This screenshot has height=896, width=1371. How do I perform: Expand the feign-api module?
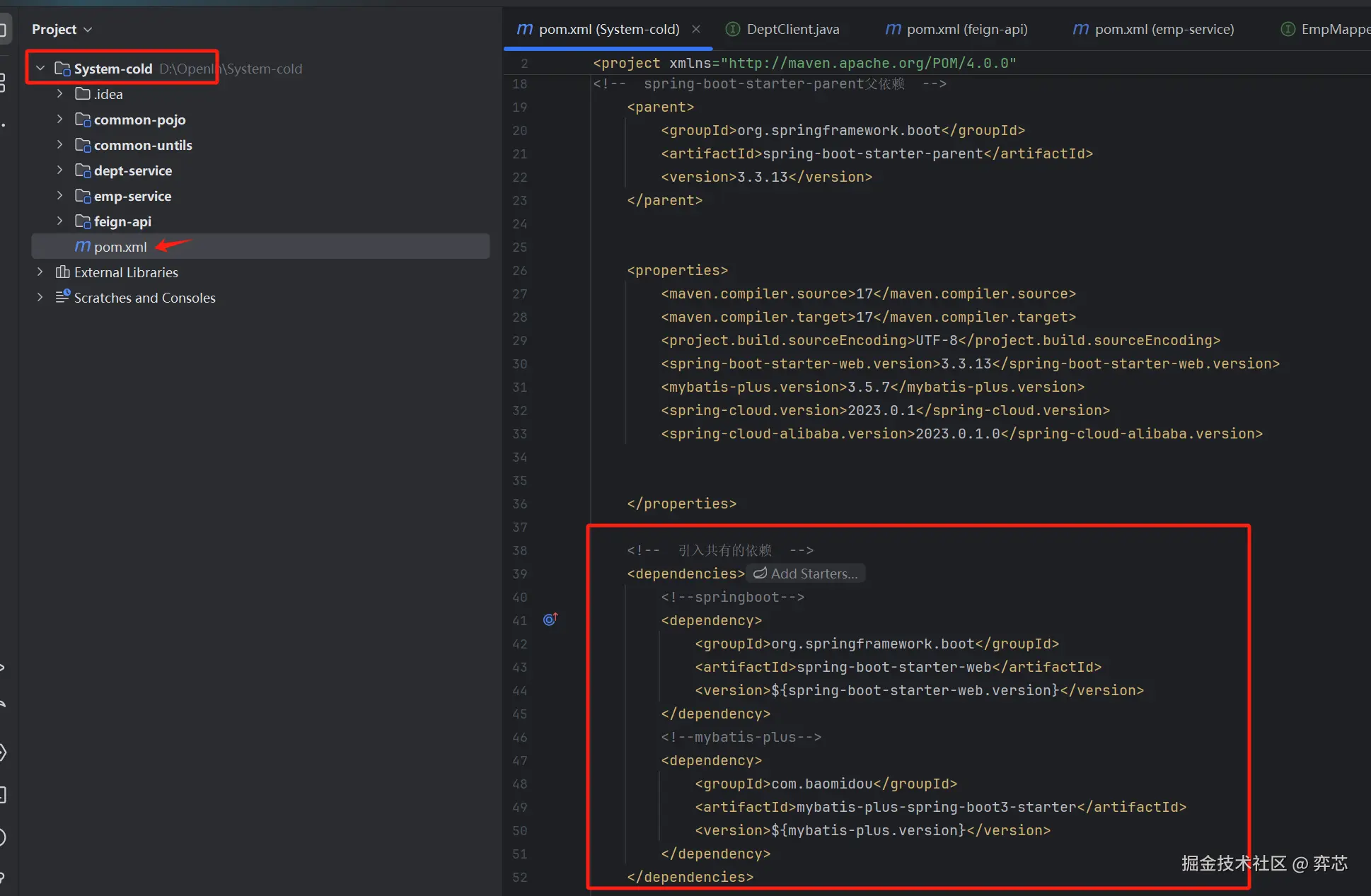(x=60, y=221)
